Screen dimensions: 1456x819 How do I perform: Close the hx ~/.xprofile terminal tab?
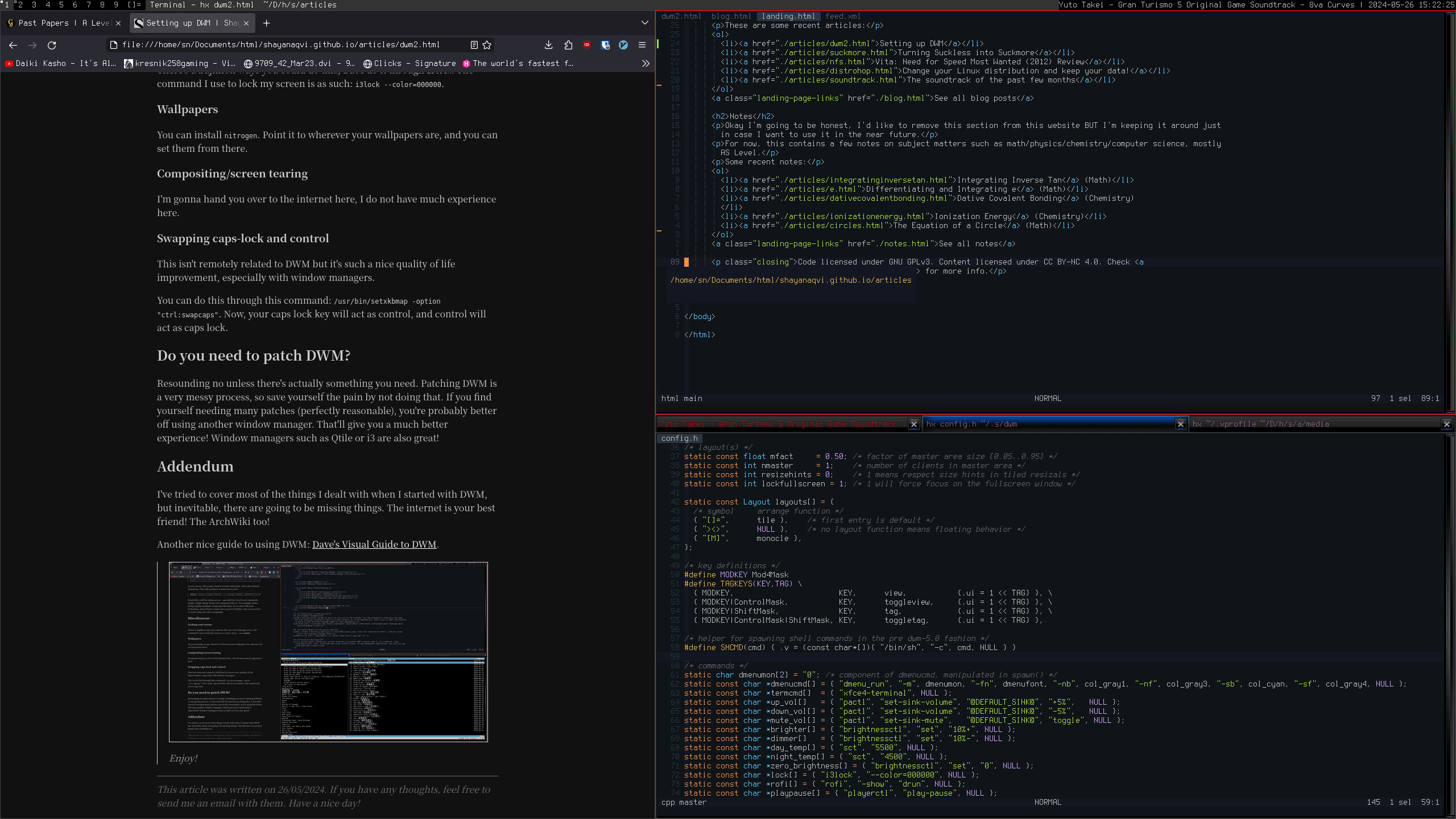pos(1447,424)
